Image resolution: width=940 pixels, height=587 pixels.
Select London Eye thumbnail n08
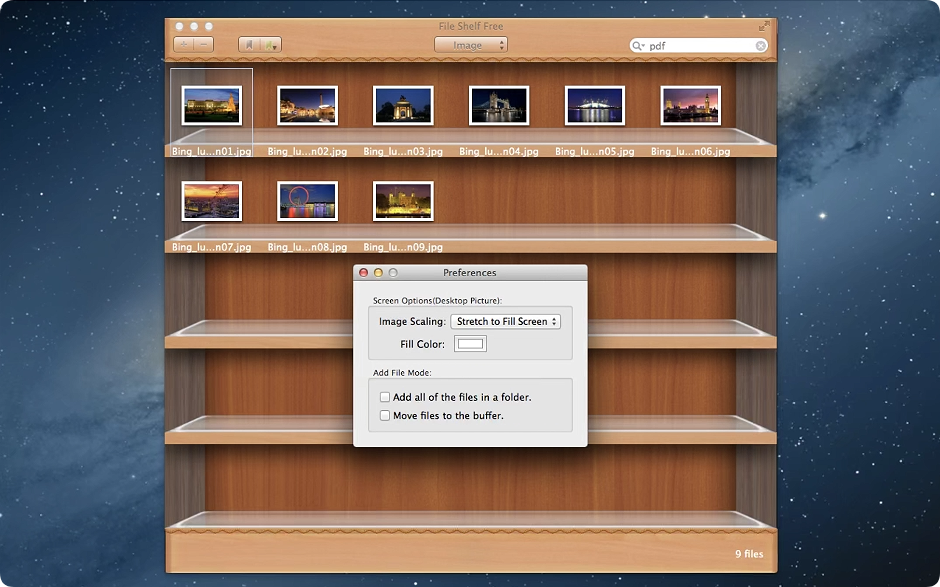(x=308, y=201)
